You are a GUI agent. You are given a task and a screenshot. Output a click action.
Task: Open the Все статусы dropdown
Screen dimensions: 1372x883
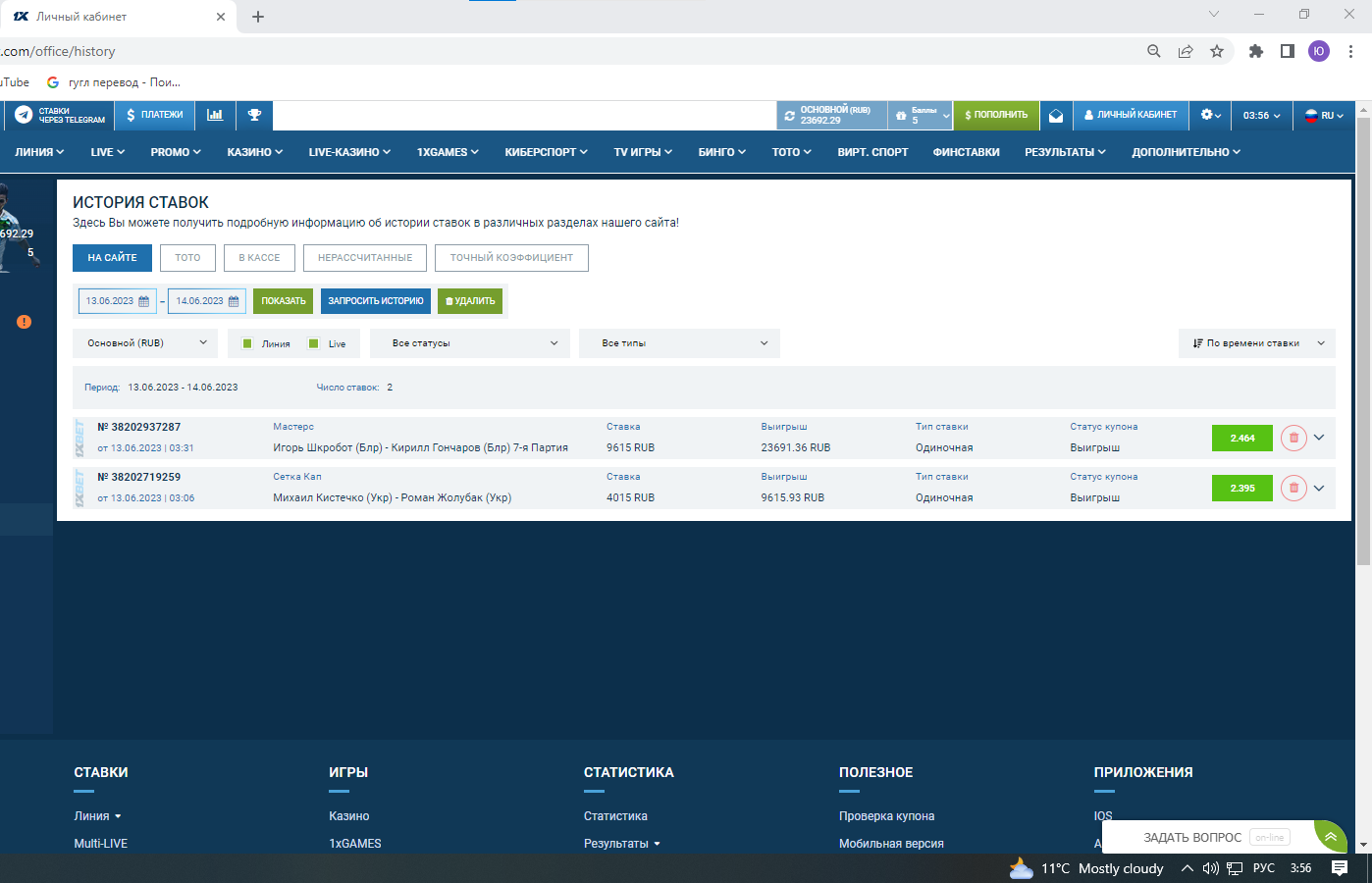474,343
